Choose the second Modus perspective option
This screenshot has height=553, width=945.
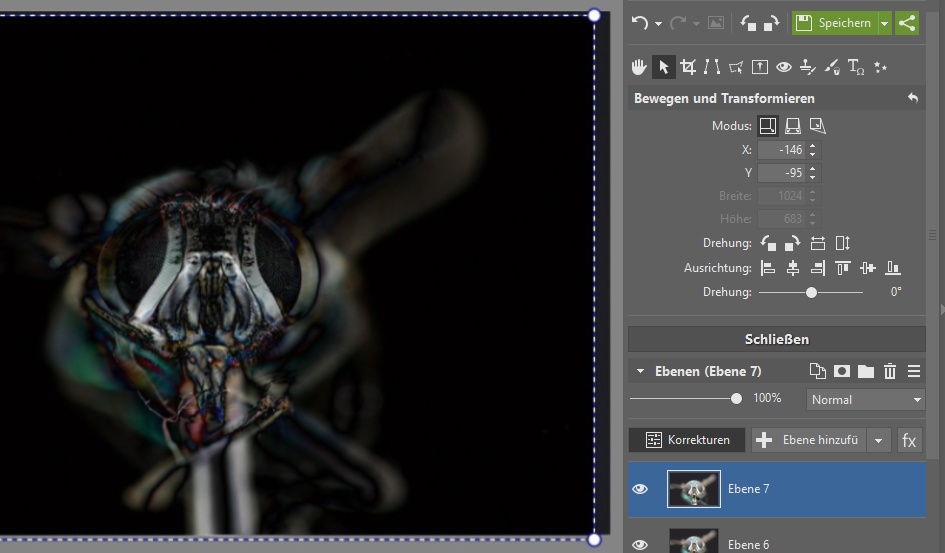[793, 125]
